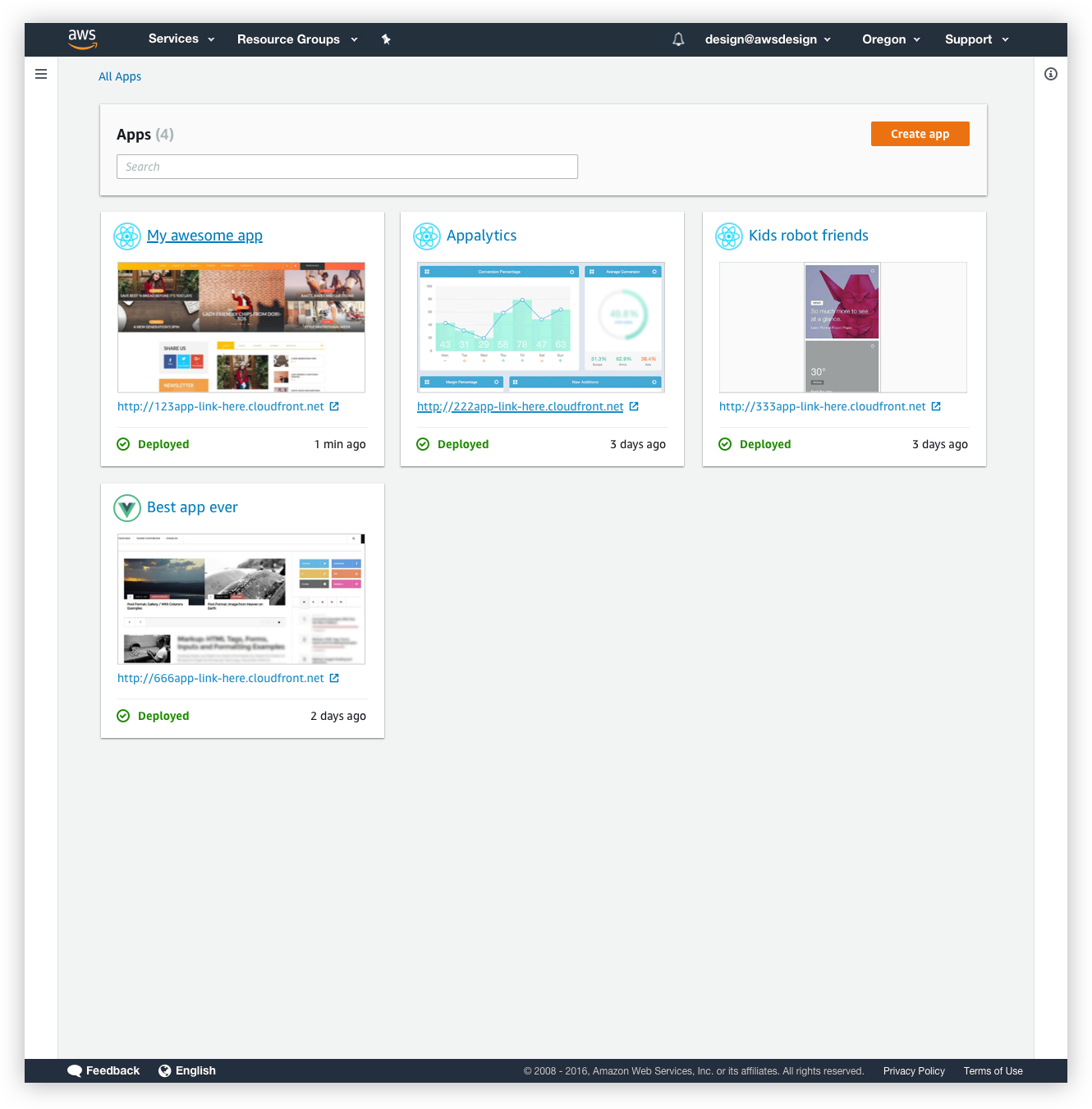Show the info panel icon
Screen dimensions: 1092x1109
(x=1051, y=74)
